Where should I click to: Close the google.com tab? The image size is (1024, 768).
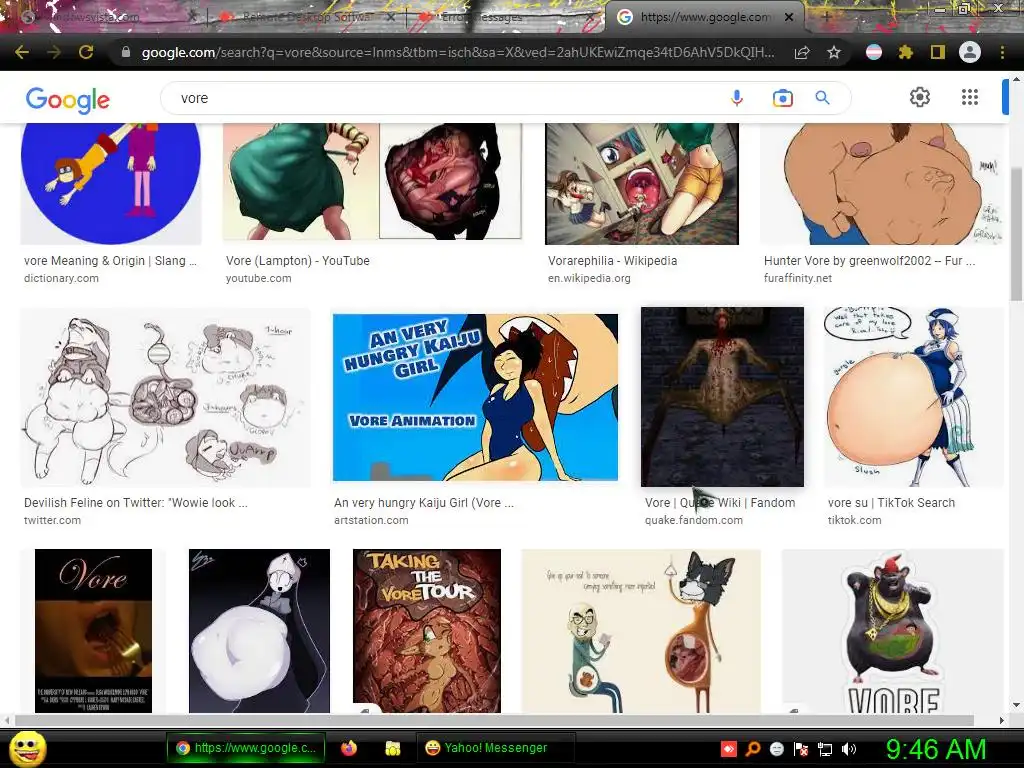(x=789, y=17)
